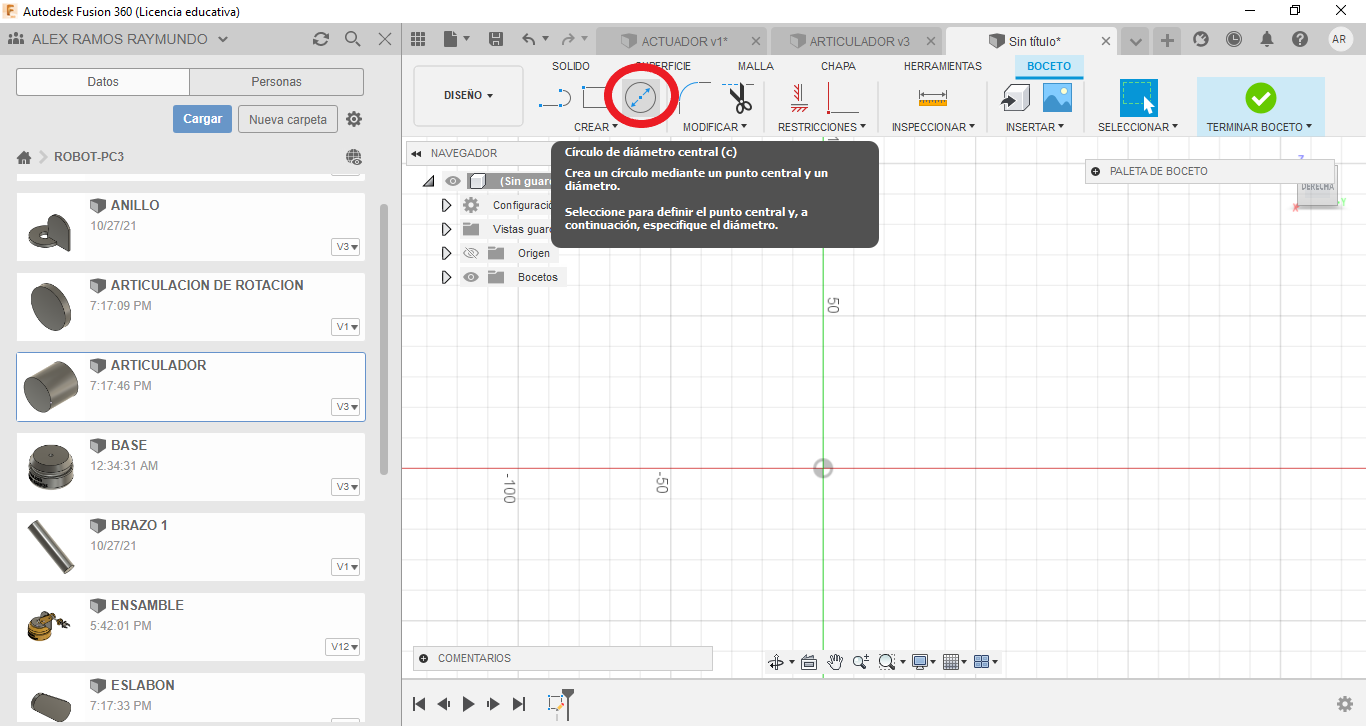Switch to the Personas tab

tap(277, 82)
